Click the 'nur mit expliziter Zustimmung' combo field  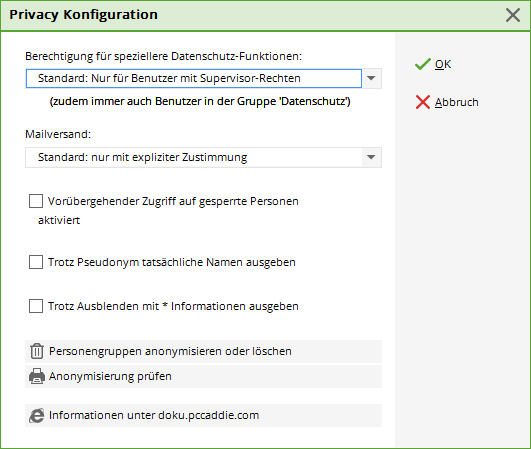pos(194,157)
